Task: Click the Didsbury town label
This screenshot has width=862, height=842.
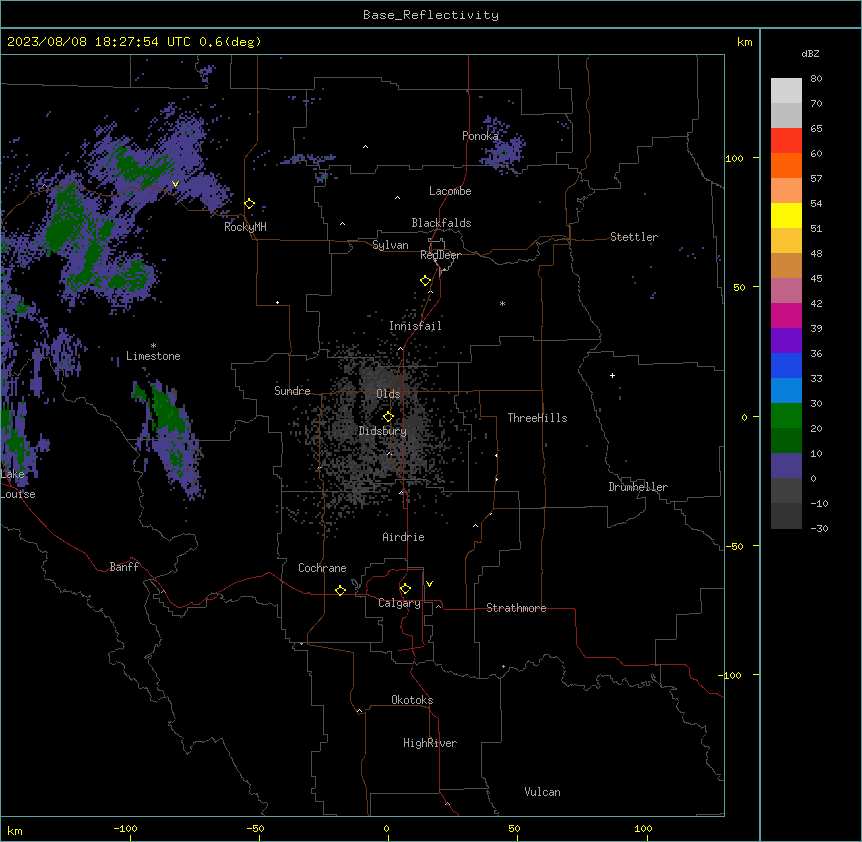Action: pyautogui.click(x=383, y=431)
